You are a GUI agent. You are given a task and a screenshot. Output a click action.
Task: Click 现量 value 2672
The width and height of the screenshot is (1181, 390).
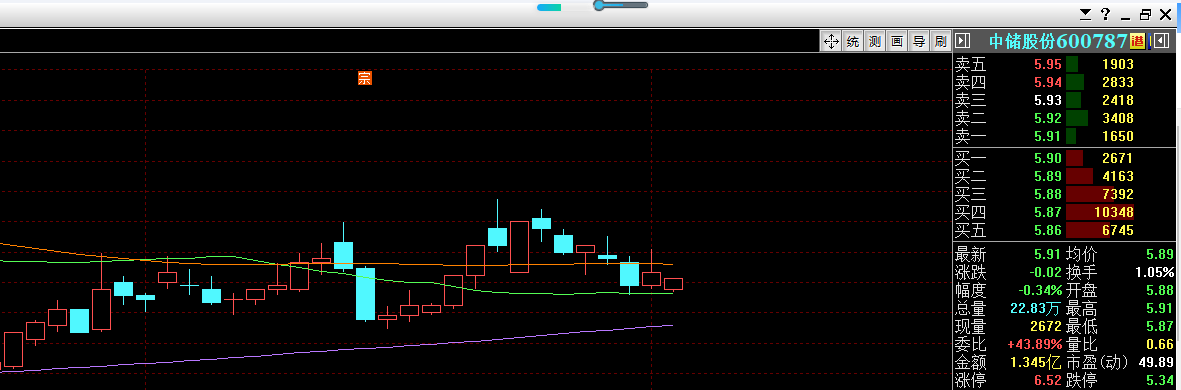1046,327
